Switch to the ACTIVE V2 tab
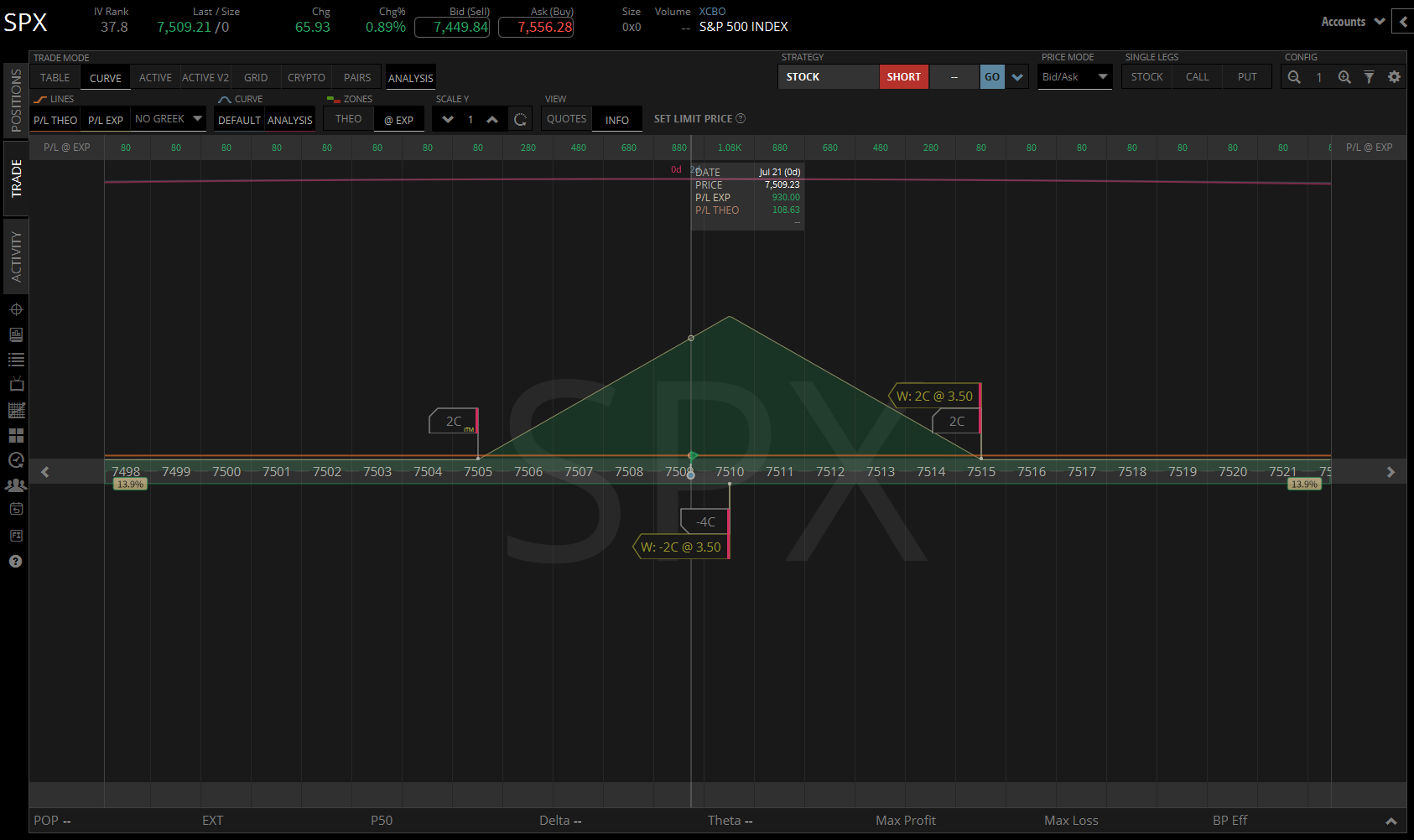The width and height of the screenshot is (1414, 840). pyautogui.click(x=205, y=78)
